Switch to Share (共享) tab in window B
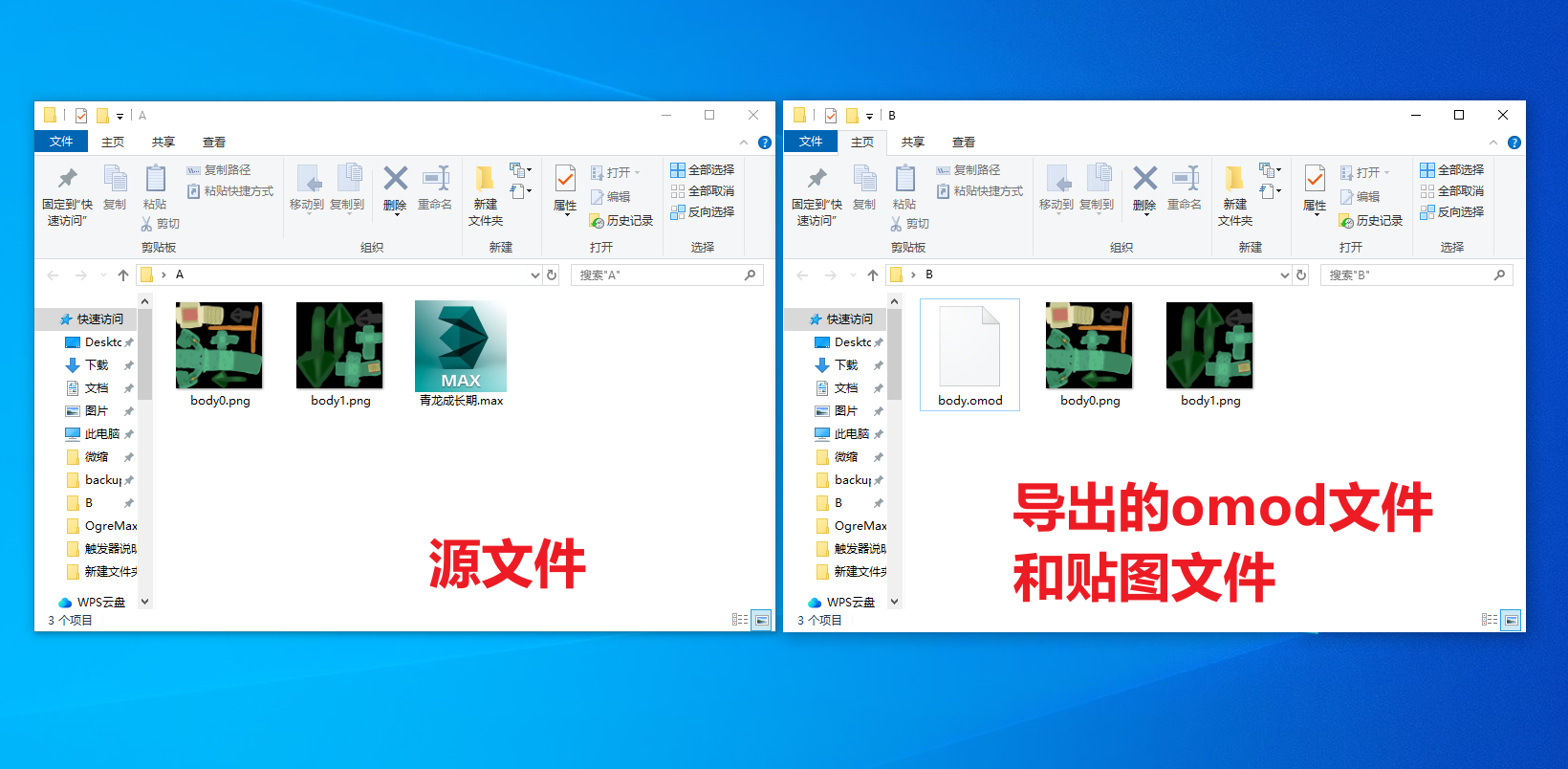 [x=913, y=142]
